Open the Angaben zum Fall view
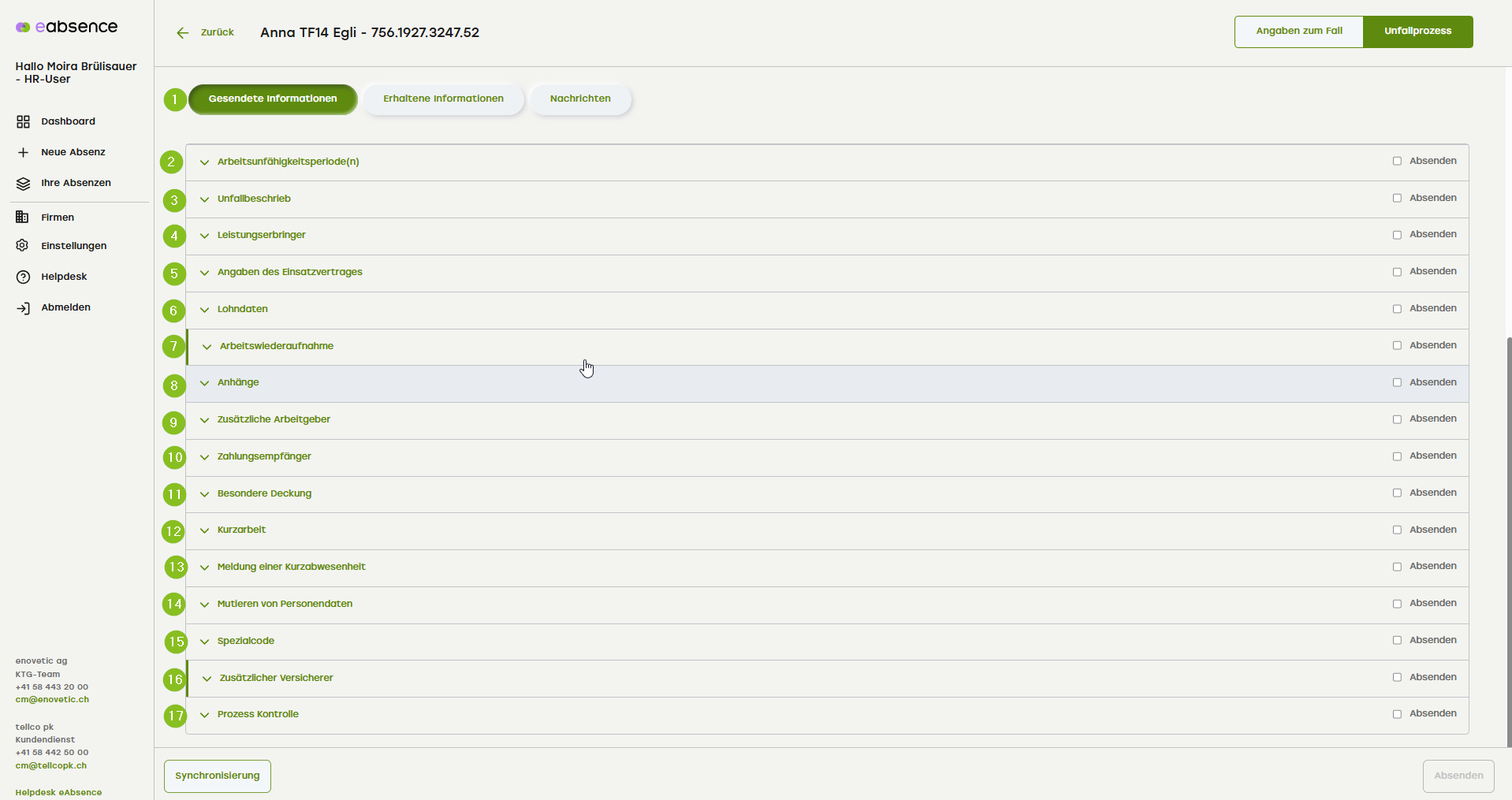Screen dimensions: 1512x800 1298,32
